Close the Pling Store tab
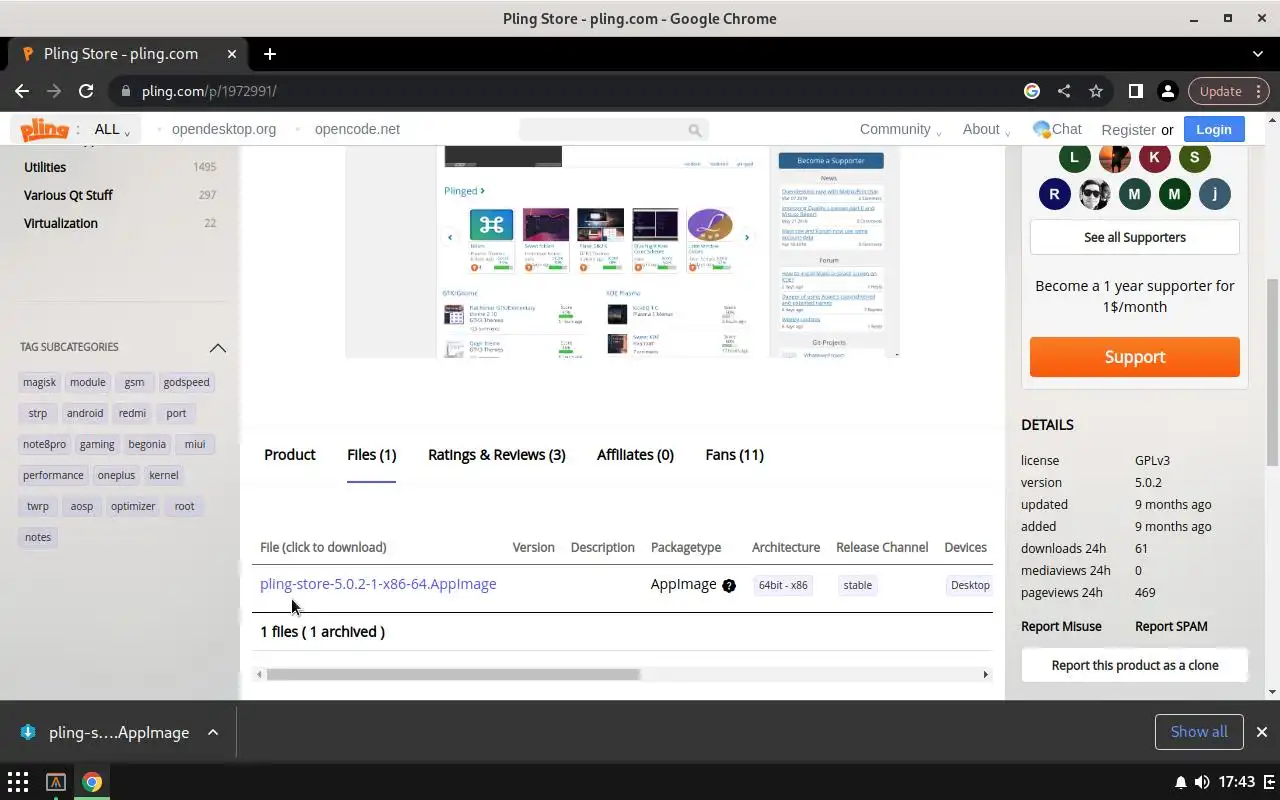The width and height of the screenshot is (1280, 800). 232,54
